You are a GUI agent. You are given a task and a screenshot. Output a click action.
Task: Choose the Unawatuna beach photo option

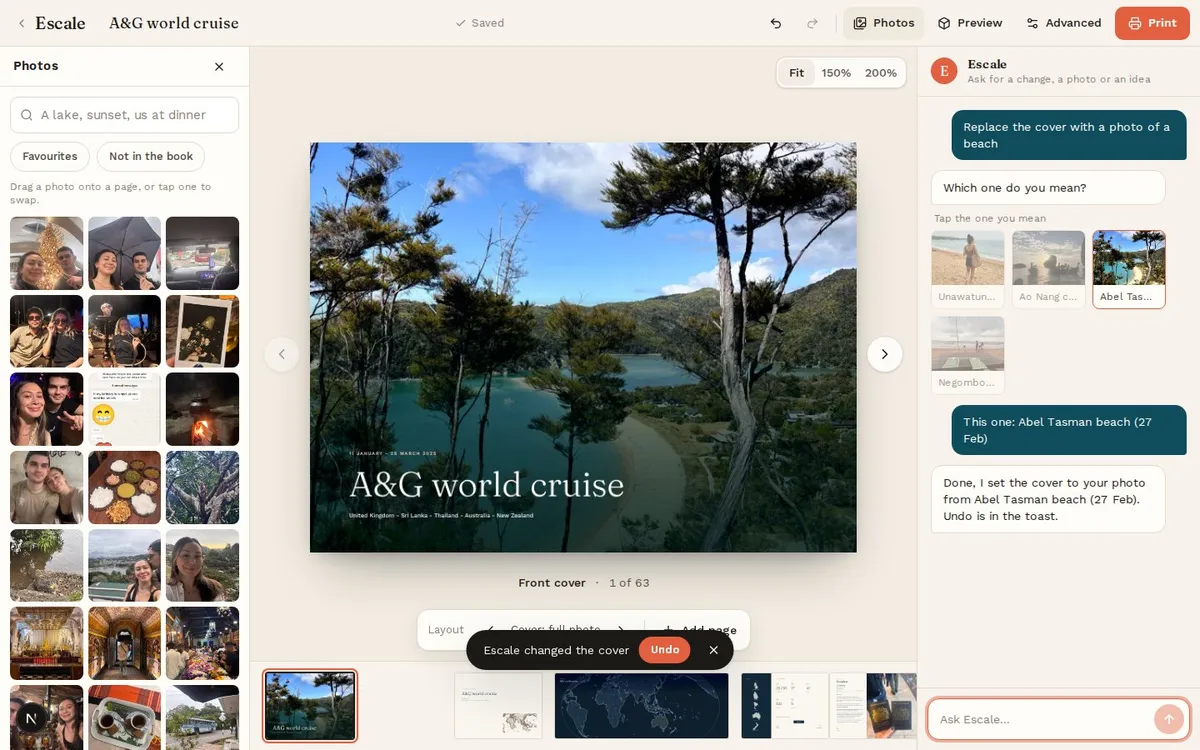pyautogui.click(x=968, y=269)
